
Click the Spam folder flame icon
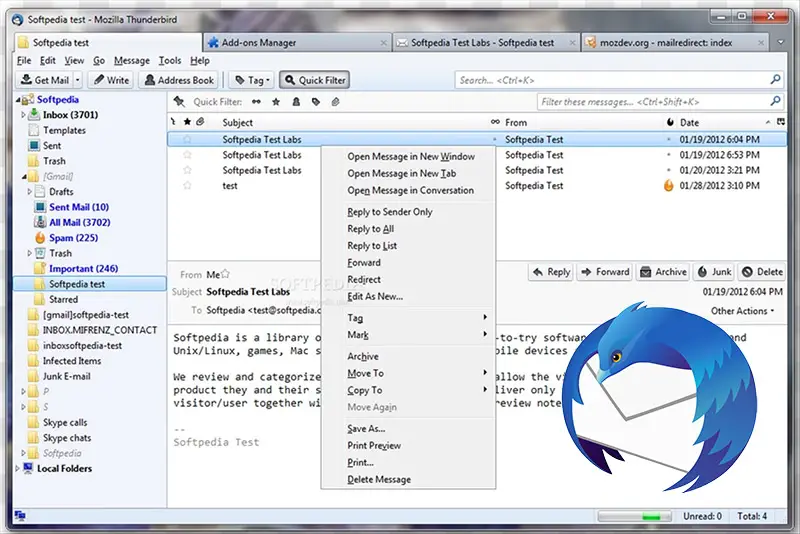(40, 238)
